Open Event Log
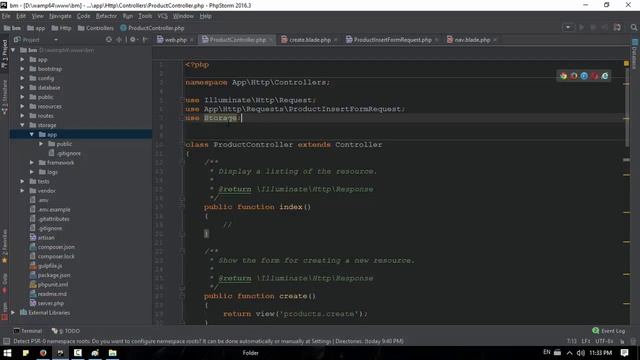Screen dimensions: 640x360 [609, 331]
